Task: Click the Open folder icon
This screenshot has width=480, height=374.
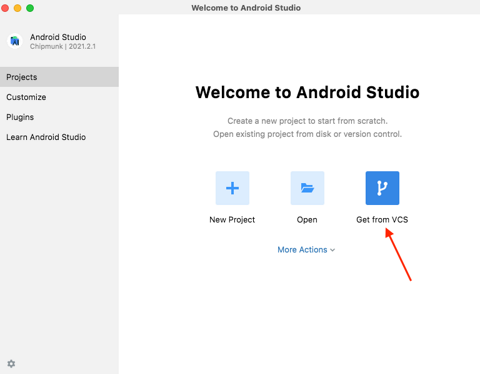Action: point(307,188)
